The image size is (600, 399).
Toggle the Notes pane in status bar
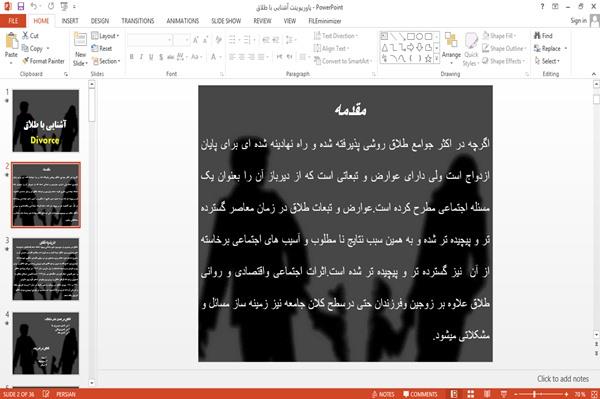tap(383, 394)
